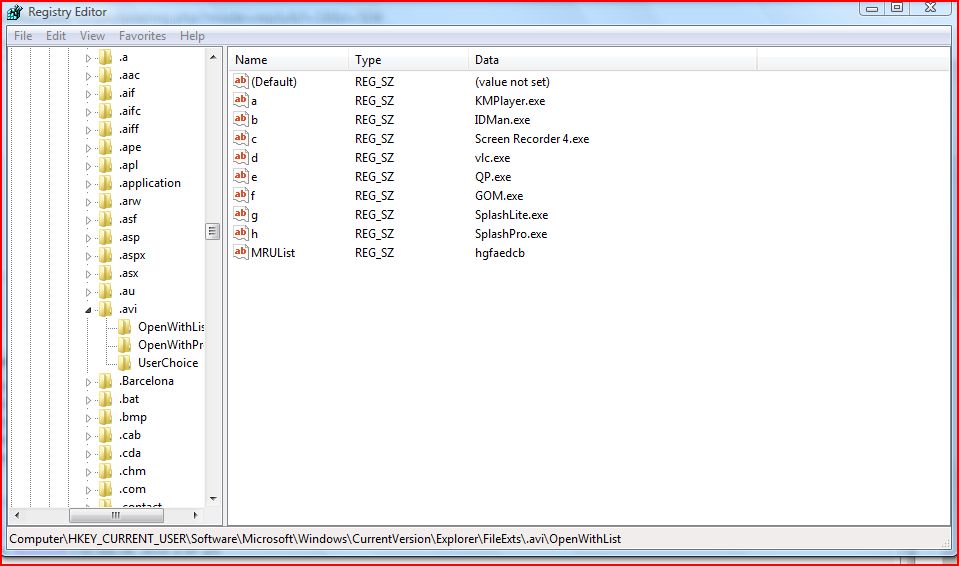Image resolution: width=959 pixels, height=566 pixels.
Task: Select the .asp key label
Action: (129, 237)
